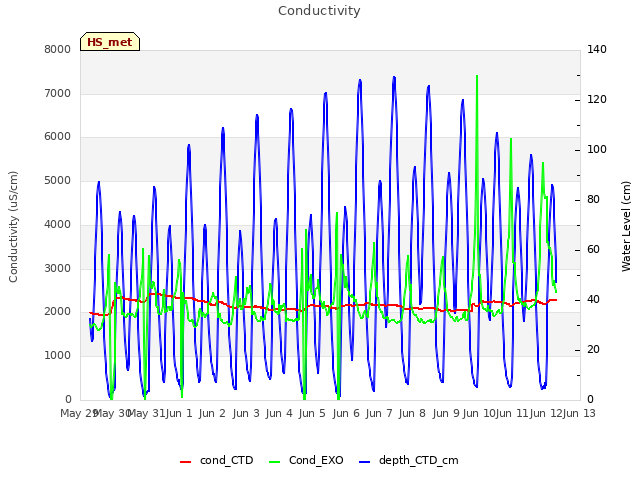640x480 pixels.
Task: Click the Jun 1 date label
Action: [x=179, y=413]
